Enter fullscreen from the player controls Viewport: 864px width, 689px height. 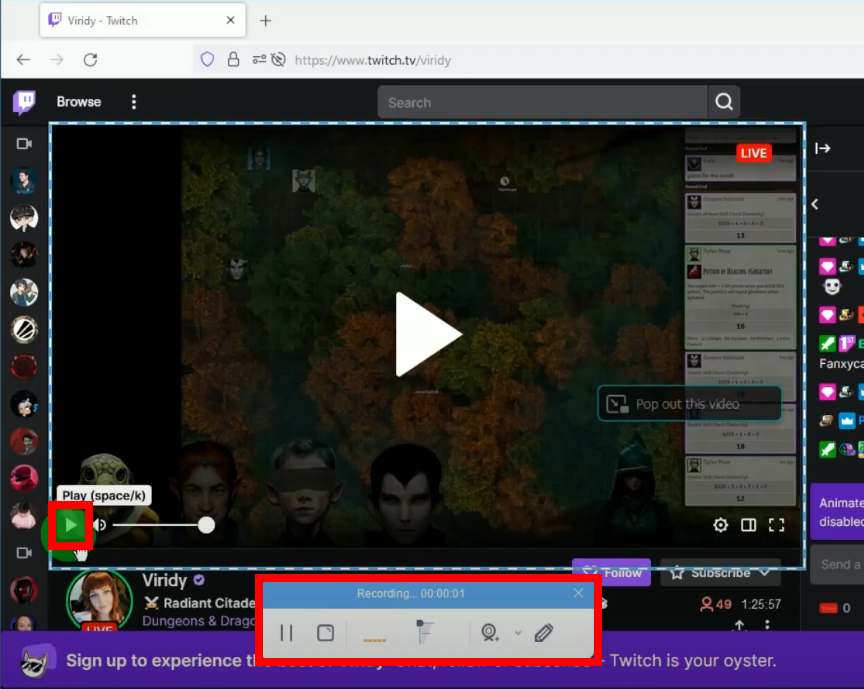click(x=777, y=524)
